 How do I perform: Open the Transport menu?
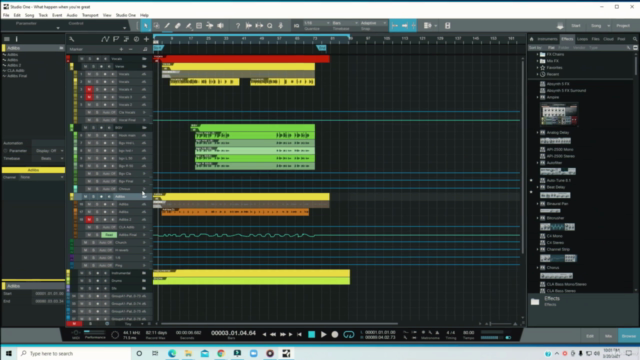90,15
